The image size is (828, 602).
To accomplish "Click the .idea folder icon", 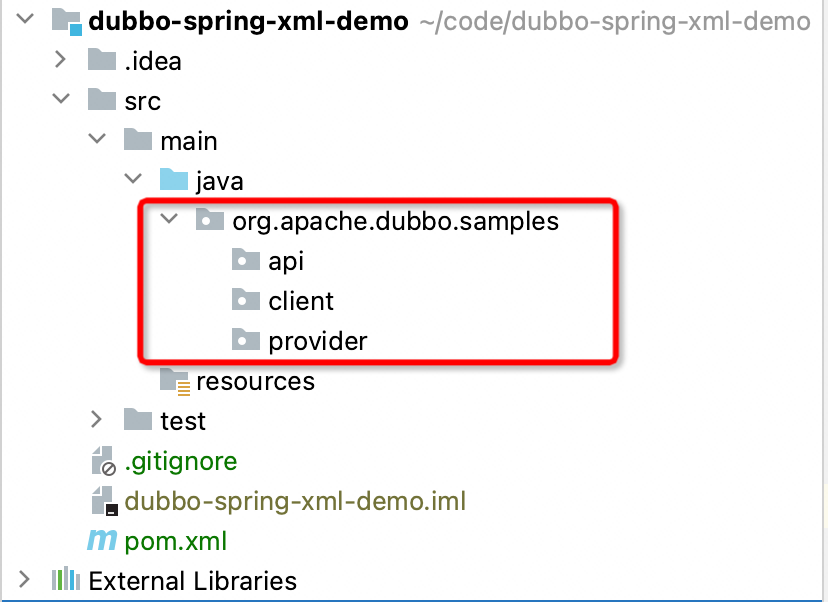I will 102,61.
